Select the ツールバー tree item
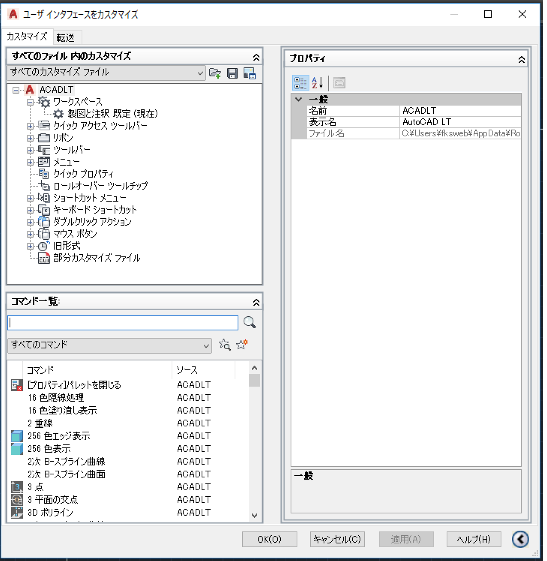 (x=72, y=150)
